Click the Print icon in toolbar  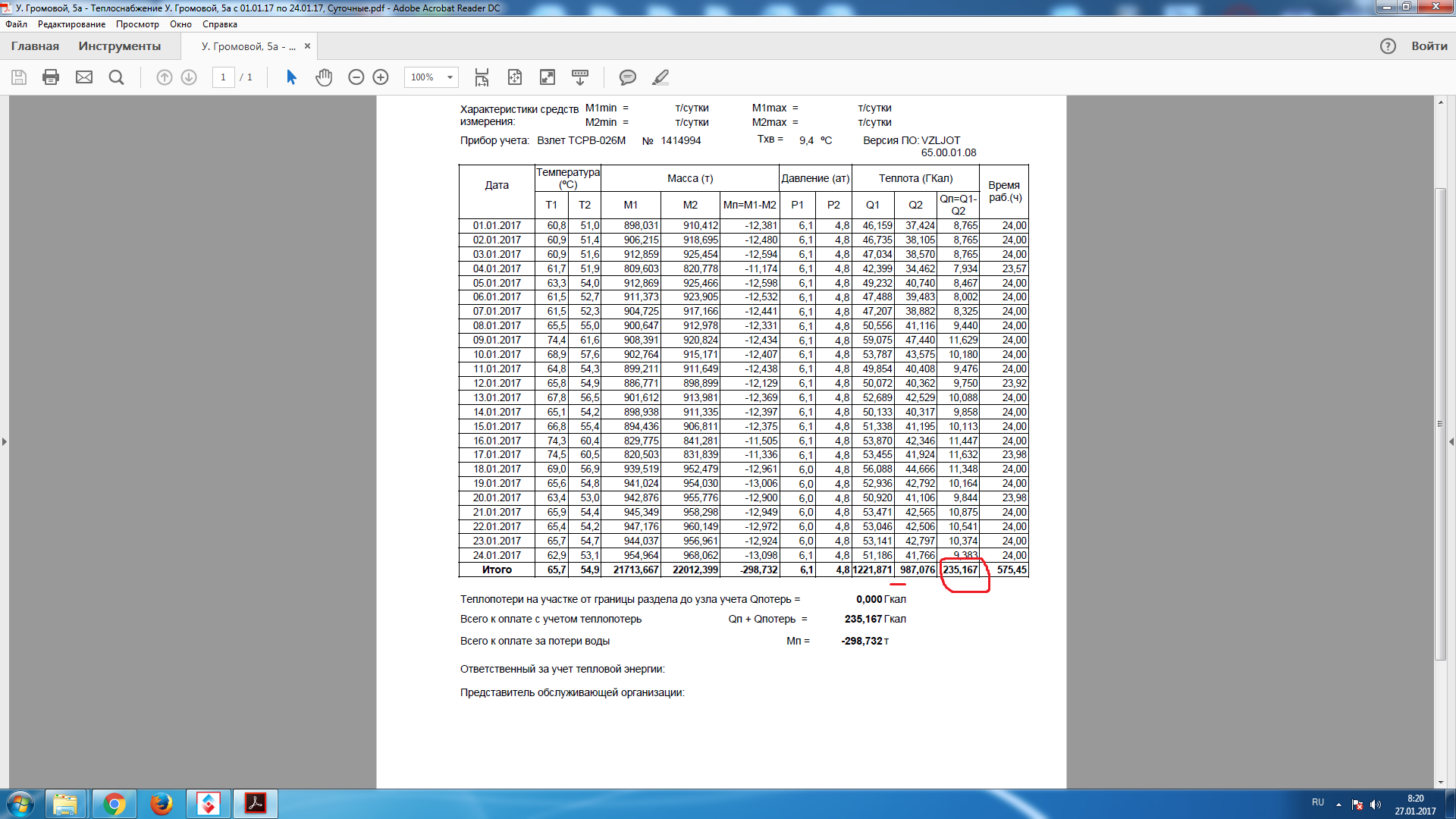coord(51,77)
